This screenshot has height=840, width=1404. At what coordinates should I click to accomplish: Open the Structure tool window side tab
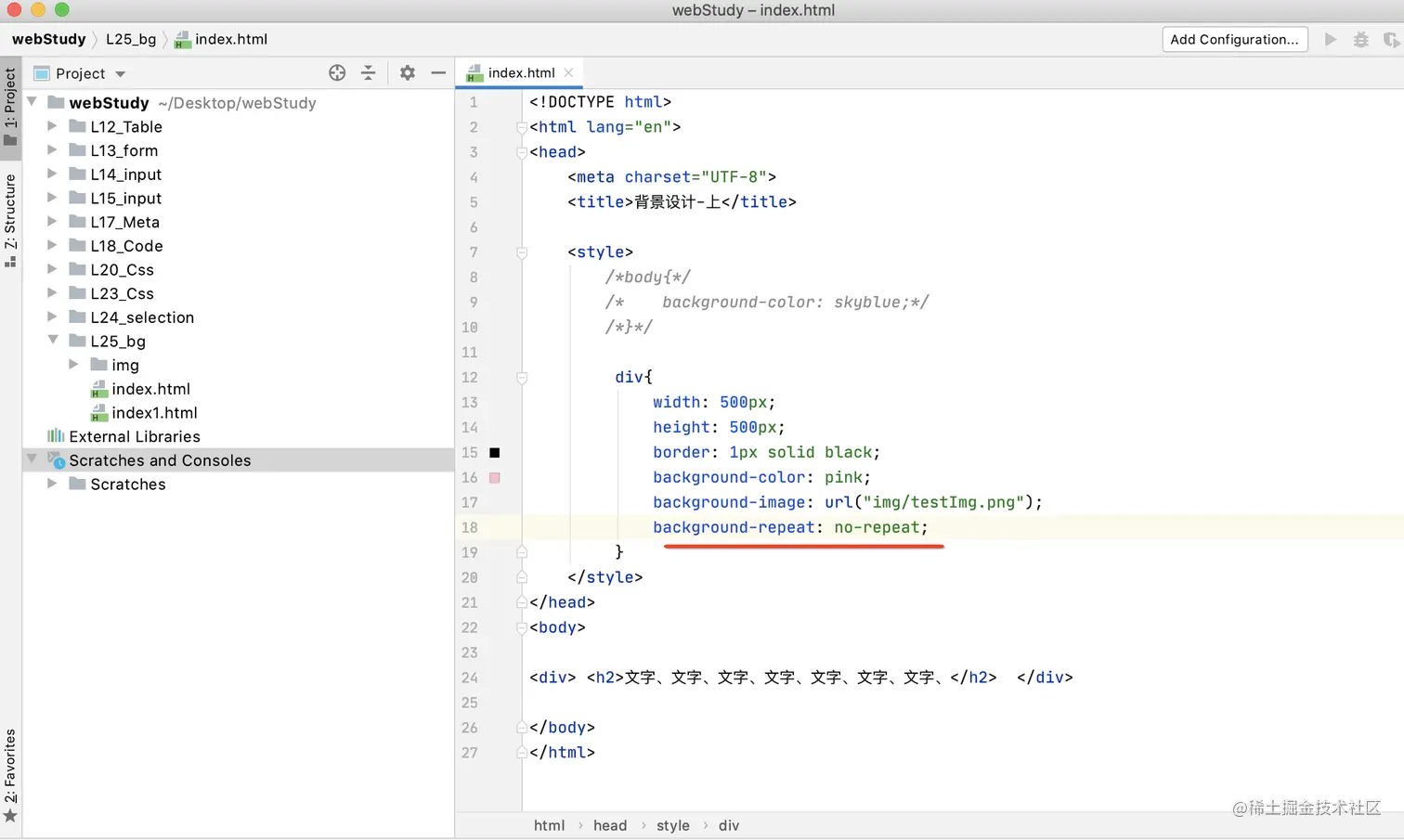tap(10, 221)
